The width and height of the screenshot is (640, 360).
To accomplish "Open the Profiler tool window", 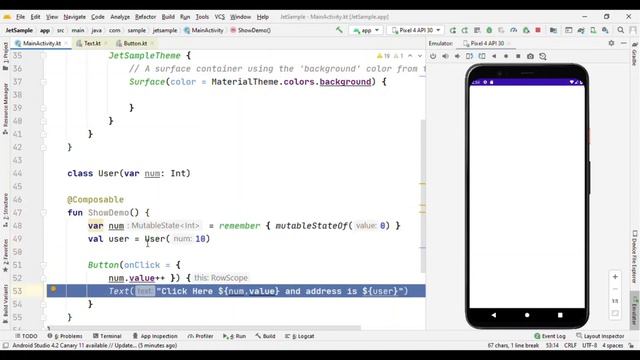I will tap(201, 336).
